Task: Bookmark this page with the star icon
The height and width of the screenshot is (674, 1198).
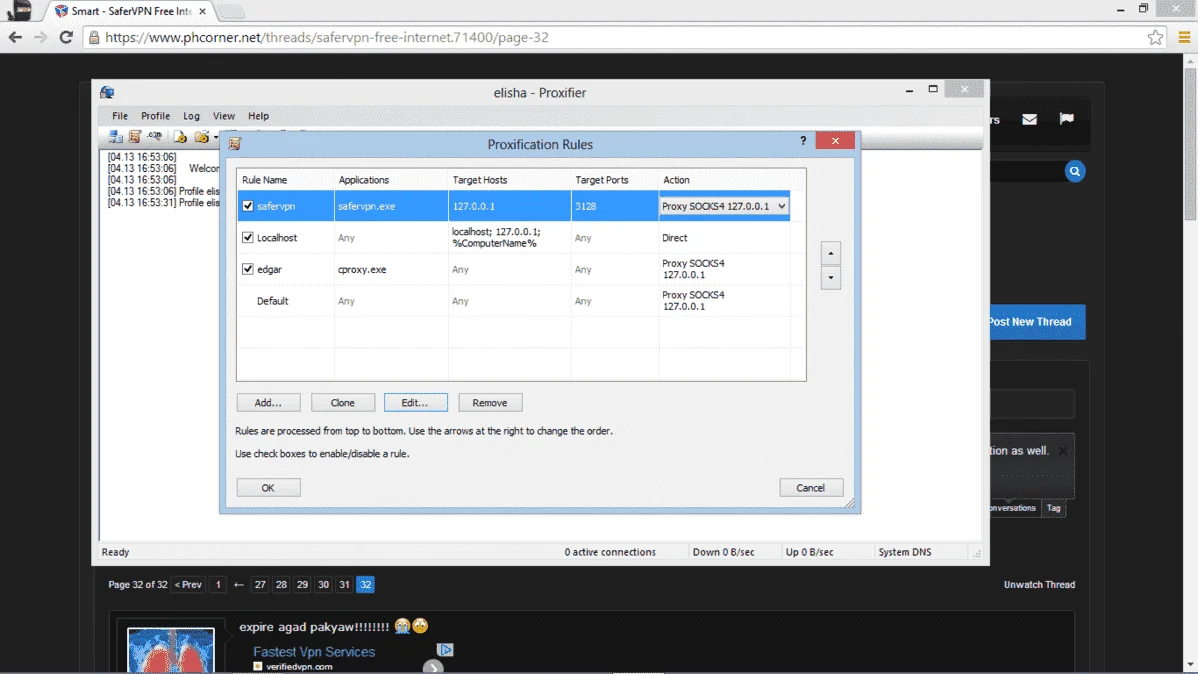Action: coord(1155,37)
